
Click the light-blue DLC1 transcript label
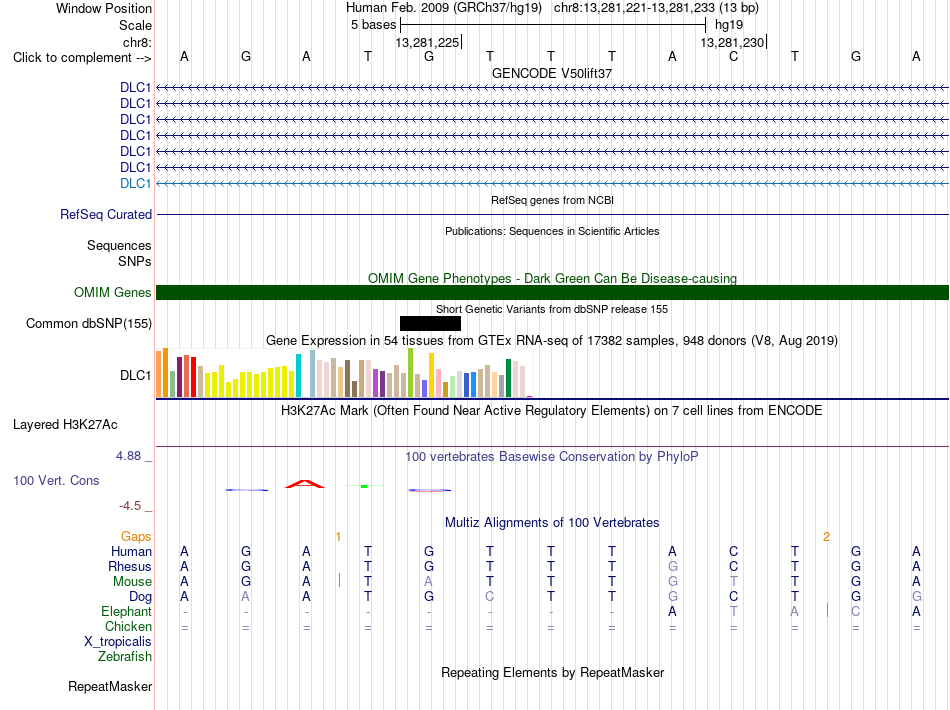coord(135,184)
